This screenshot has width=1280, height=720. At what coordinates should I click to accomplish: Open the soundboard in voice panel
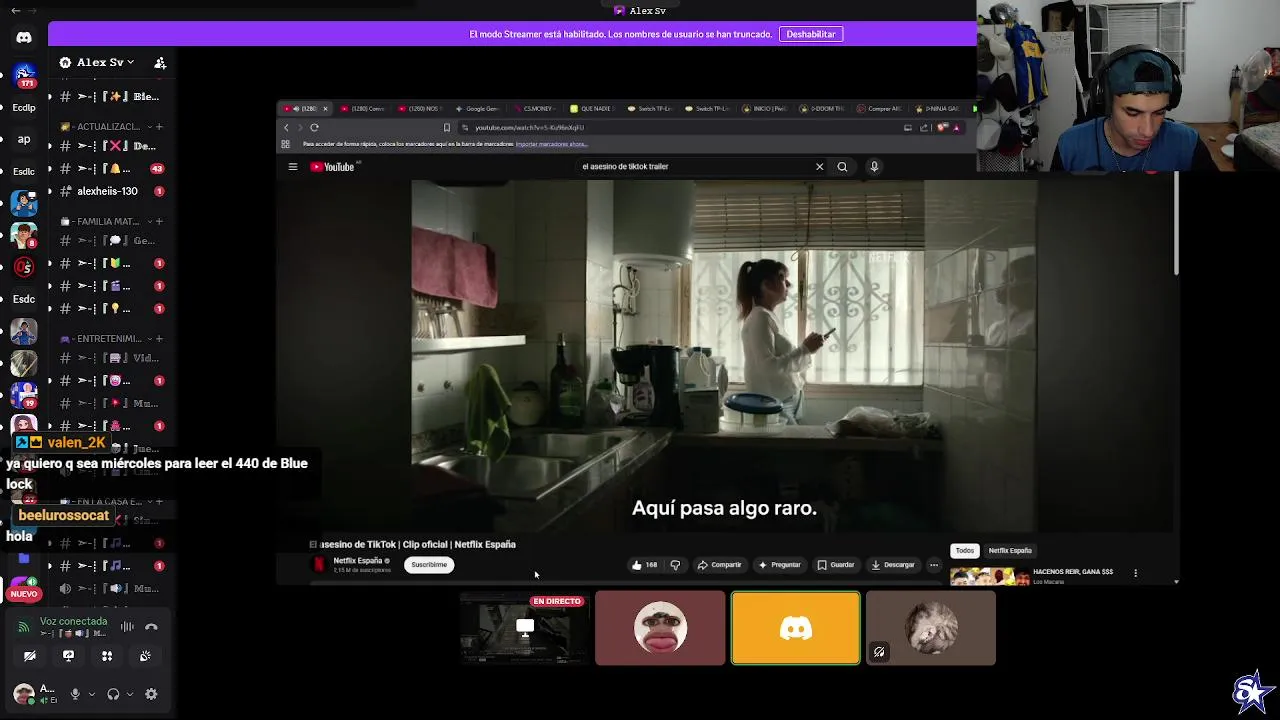(x=145, y=656)
